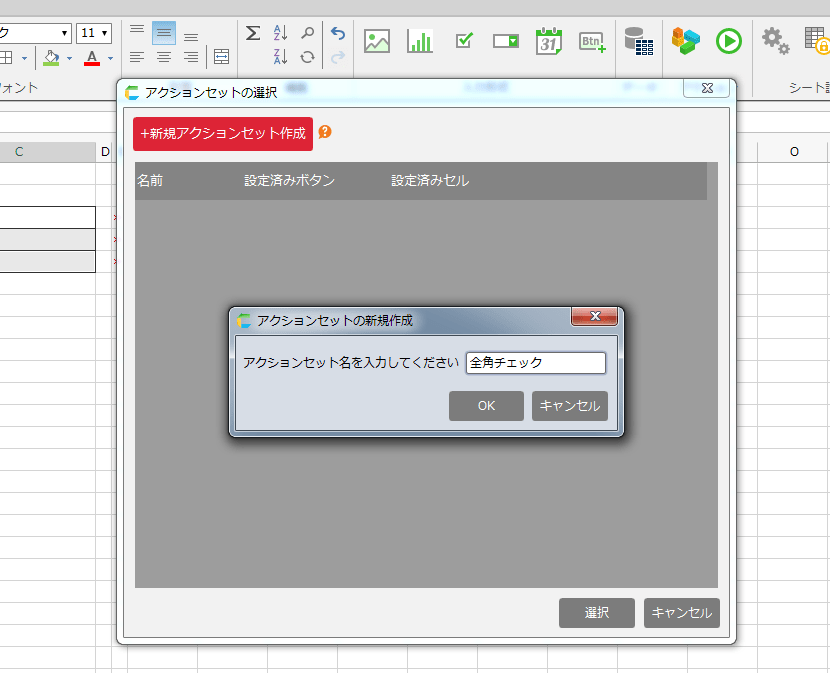The image size is (830, 673).
Task: Click the 選択 button in the selection dialog
Action: pos(596,613)
